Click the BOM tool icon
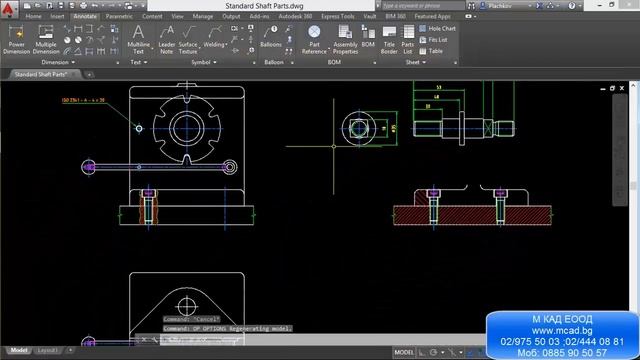Viewport: 640px width, 360px height. point(368,36)
